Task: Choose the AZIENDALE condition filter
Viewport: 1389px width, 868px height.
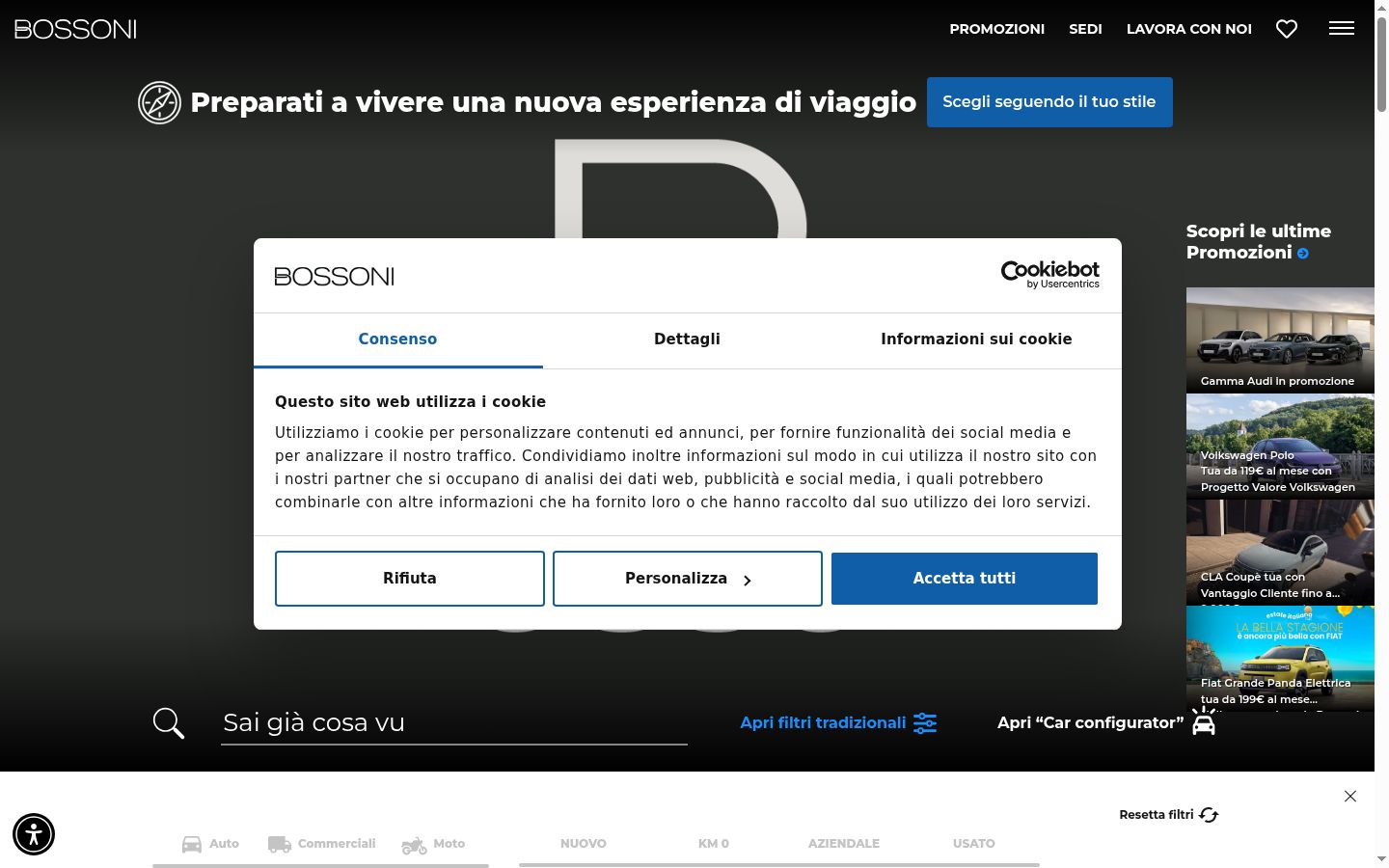Action: [x=844, y=844]
